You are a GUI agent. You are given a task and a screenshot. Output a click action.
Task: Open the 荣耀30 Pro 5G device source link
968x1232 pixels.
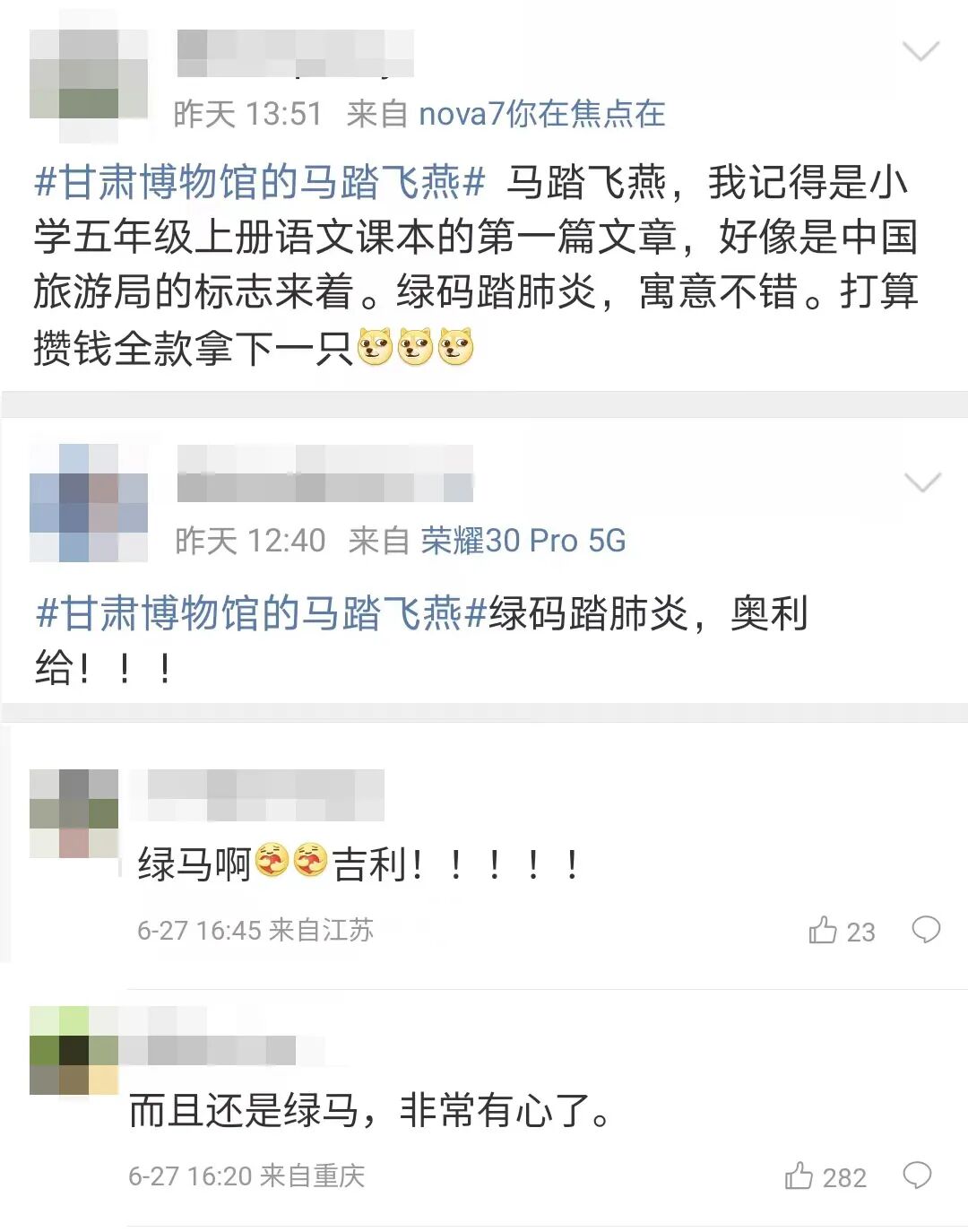(x=523, y=541)
